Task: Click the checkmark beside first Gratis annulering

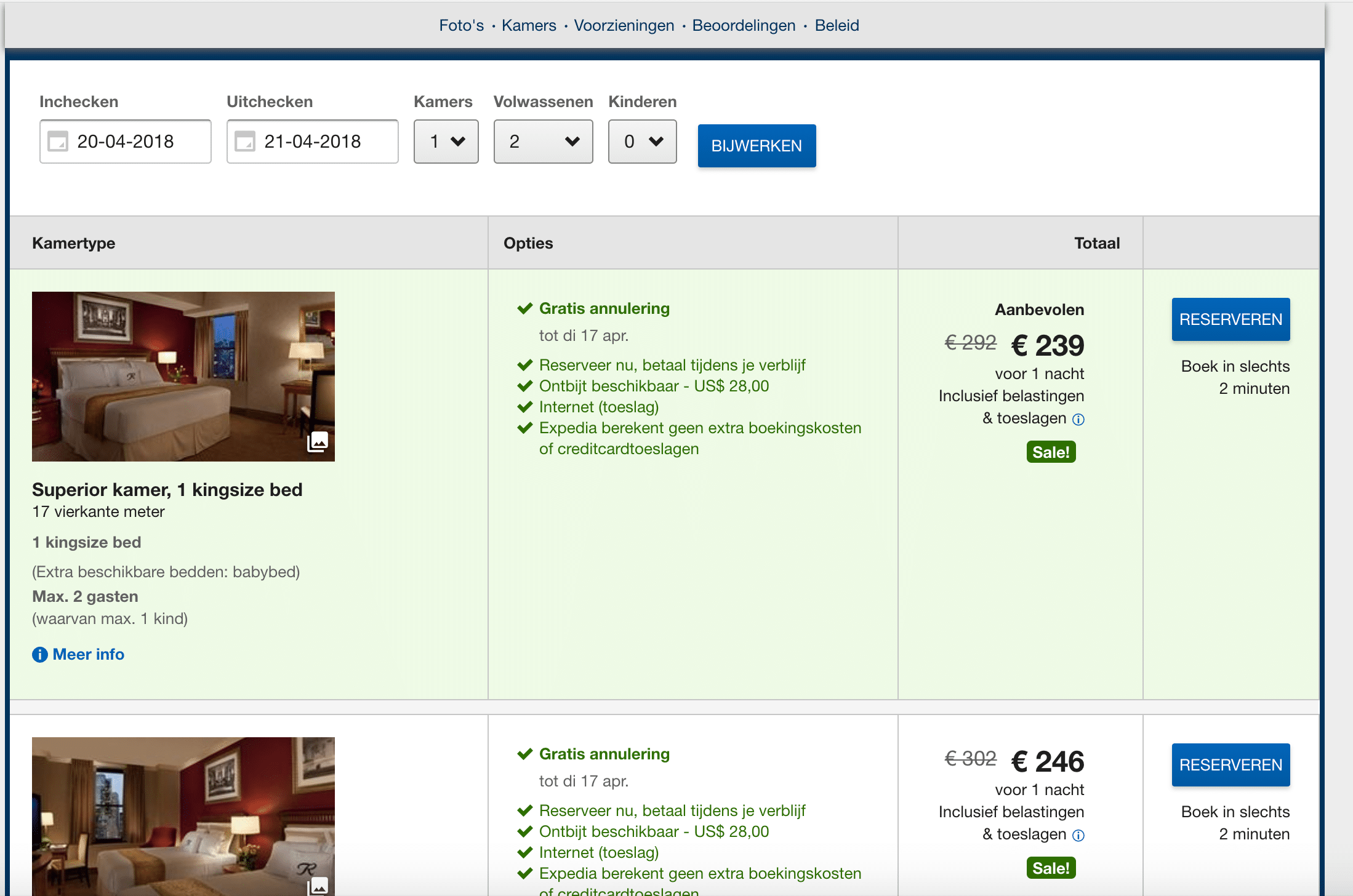Action: [x=524, y=308]
